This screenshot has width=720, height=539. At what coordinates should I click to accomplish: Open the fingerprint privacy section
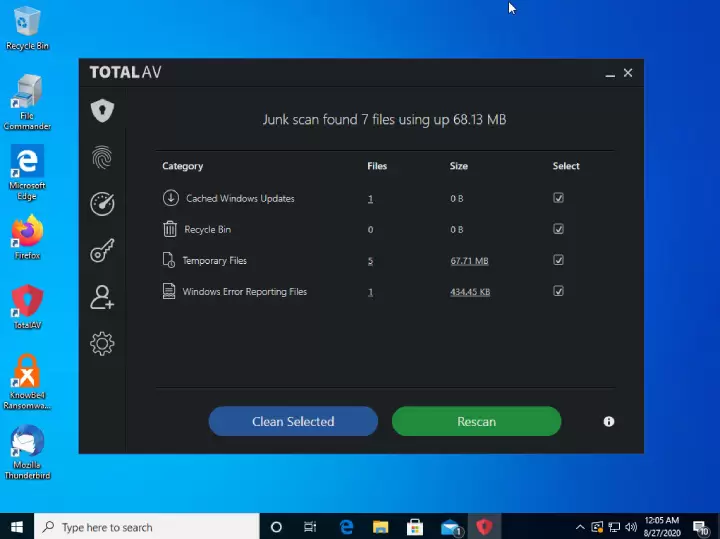(102, 157)
